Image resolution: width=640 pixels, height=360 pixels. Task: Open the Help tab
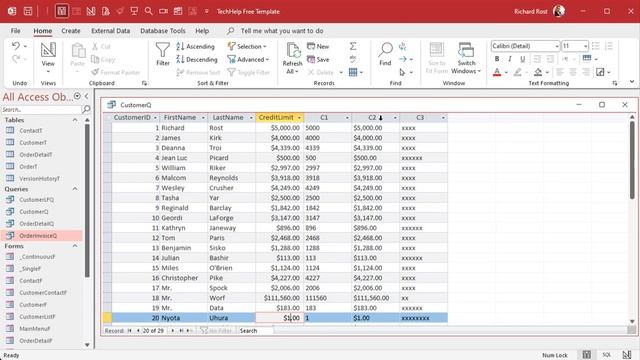tap(202, 31)
